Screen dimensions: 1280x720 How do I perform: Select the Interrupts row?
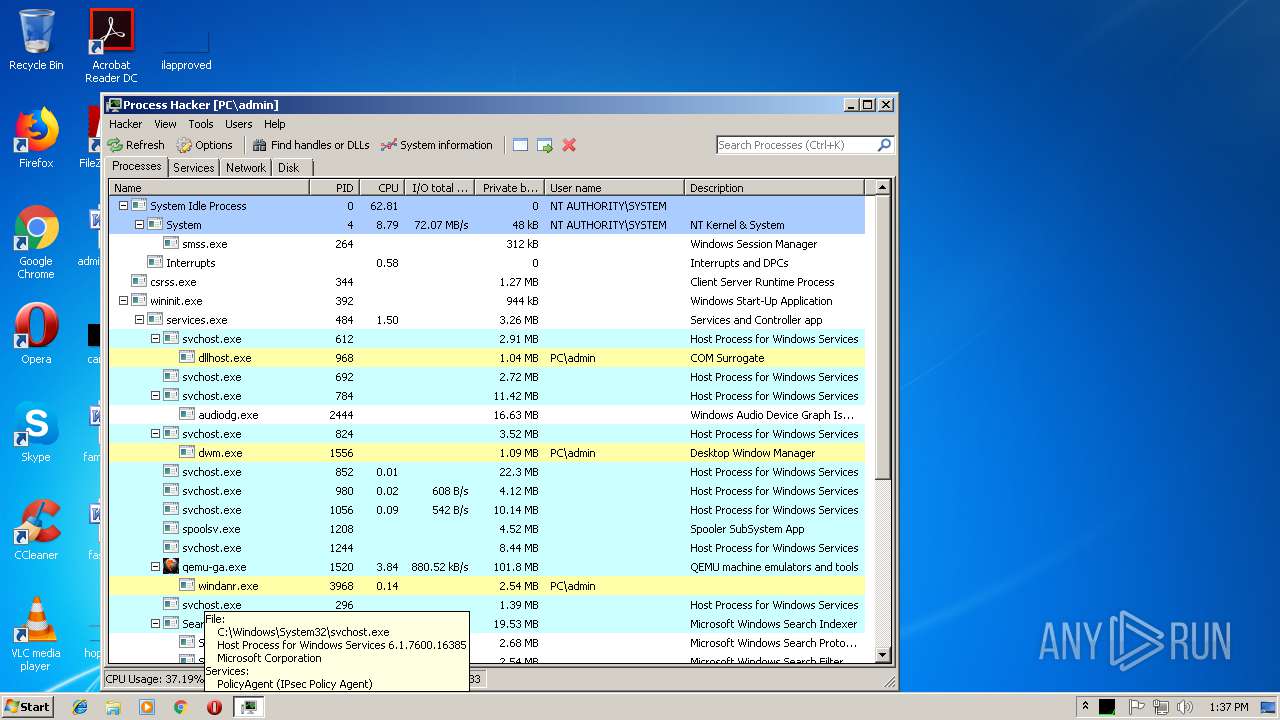pos(486,263)
